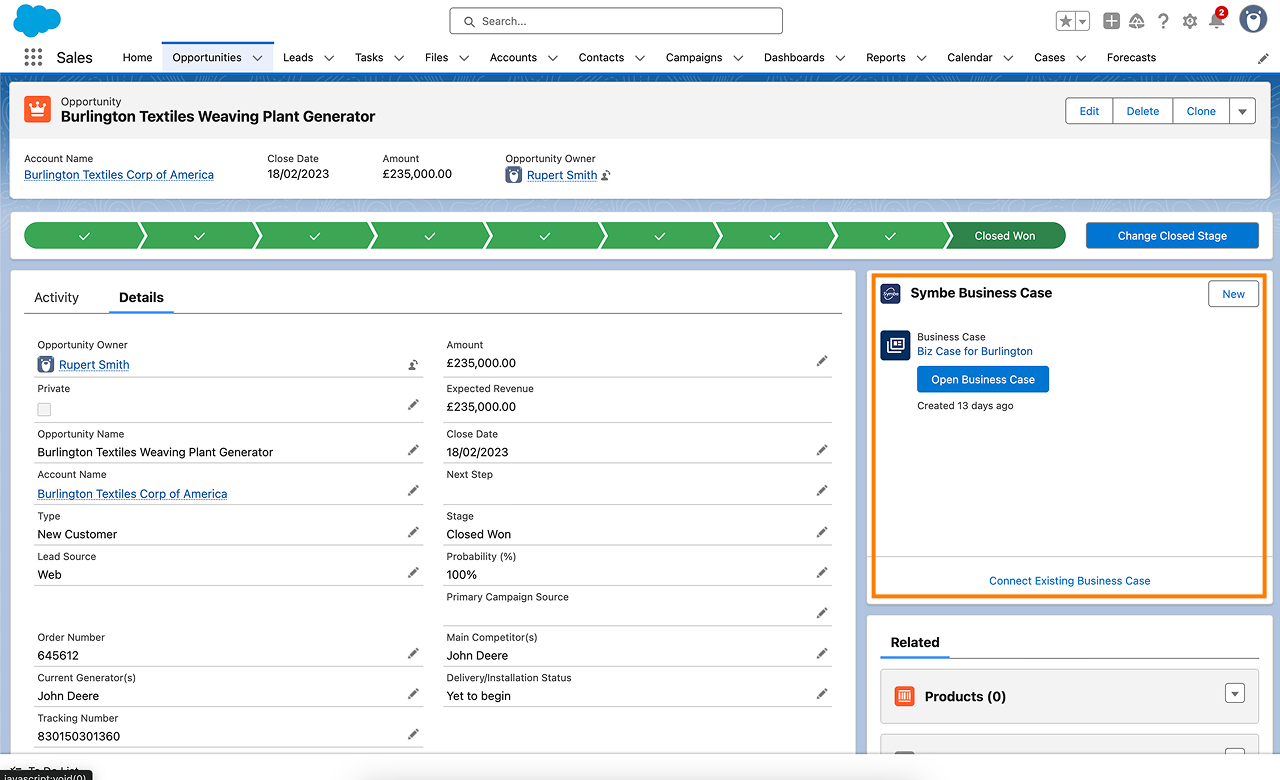Screen dimensions: 1280x780
Task: Edit the Amount field pencil icon
Action: [822, 360]
